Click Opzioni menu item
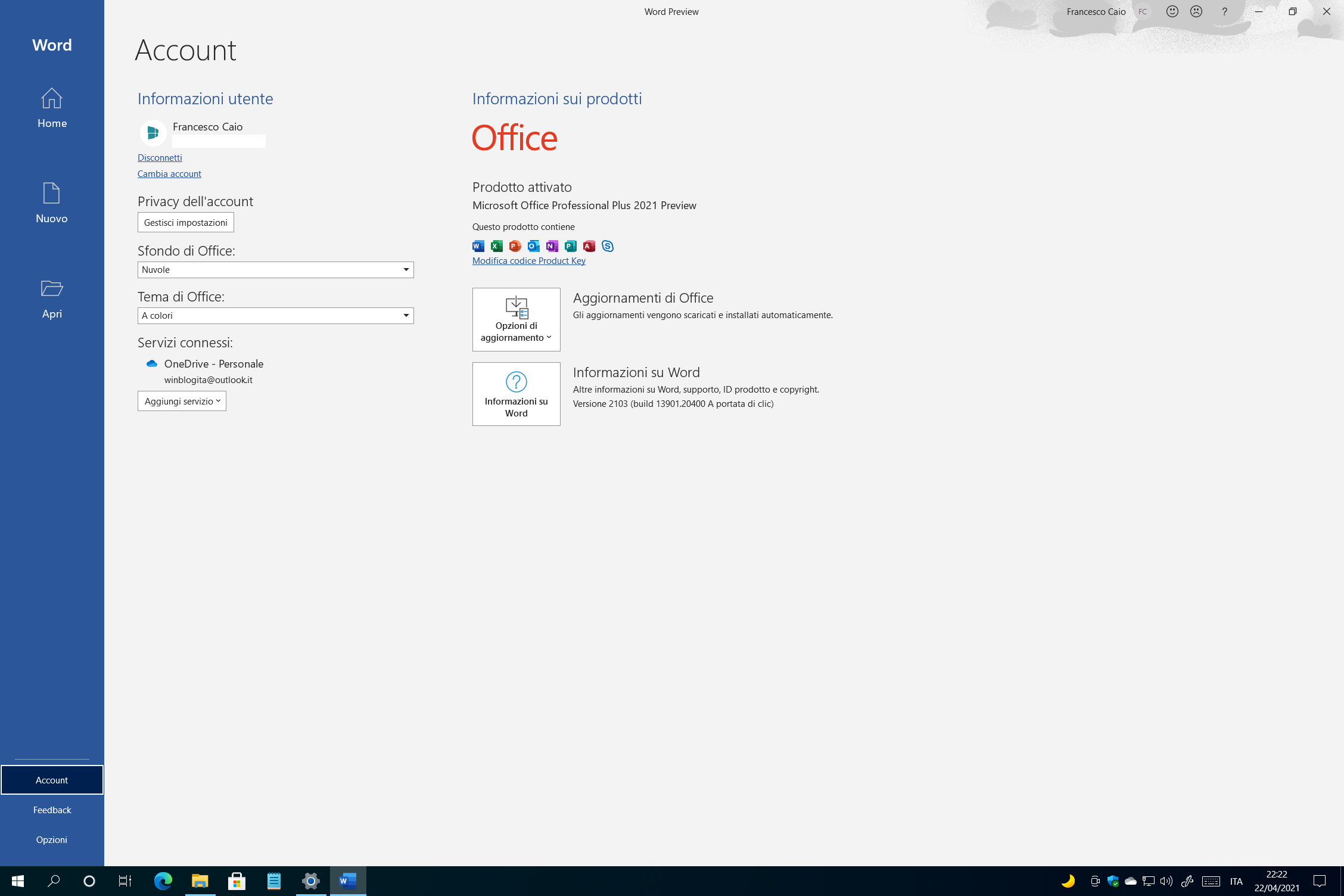The image size is (1344, 896). coord(52,840)
